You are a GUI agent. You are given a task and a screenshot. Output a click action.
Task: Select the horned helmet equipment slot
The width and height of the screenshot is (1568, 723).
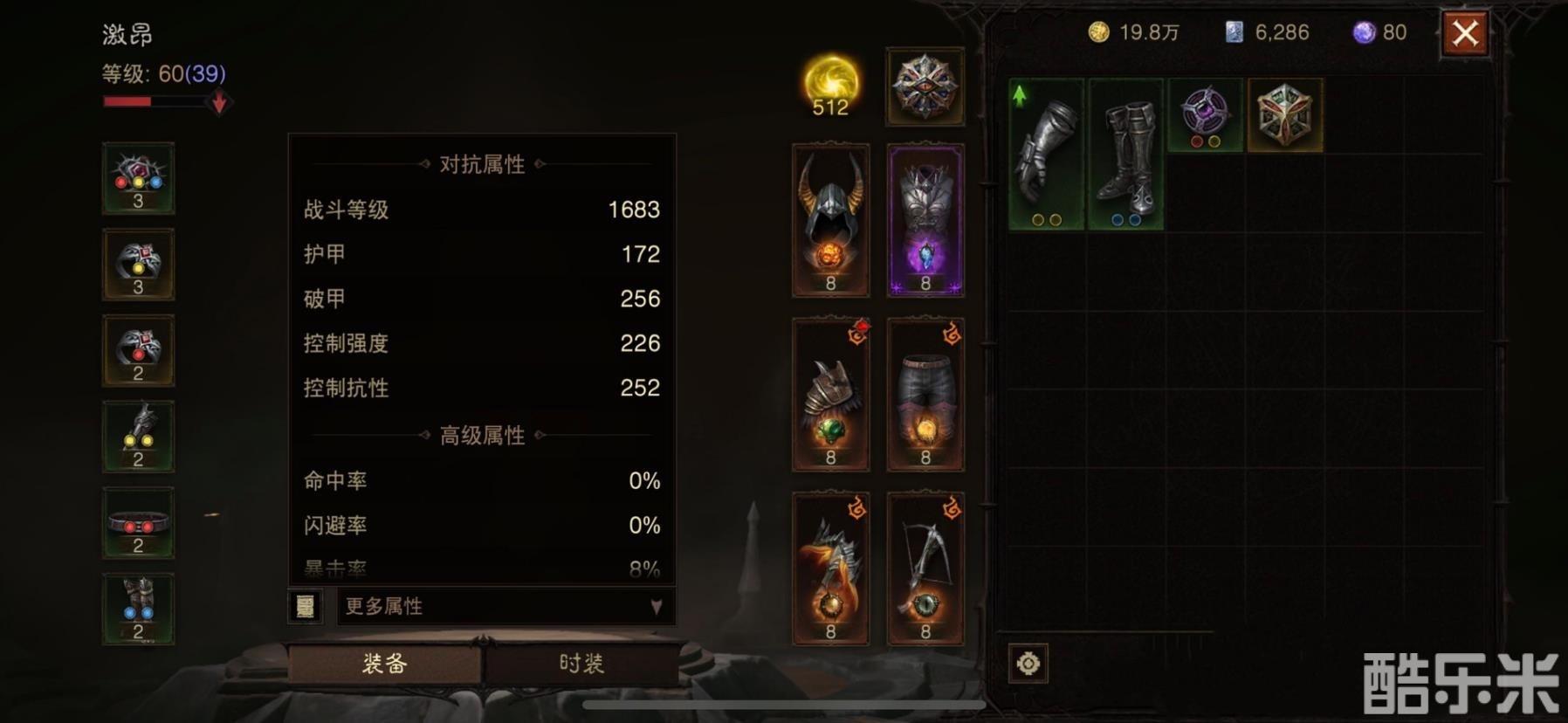830,221
